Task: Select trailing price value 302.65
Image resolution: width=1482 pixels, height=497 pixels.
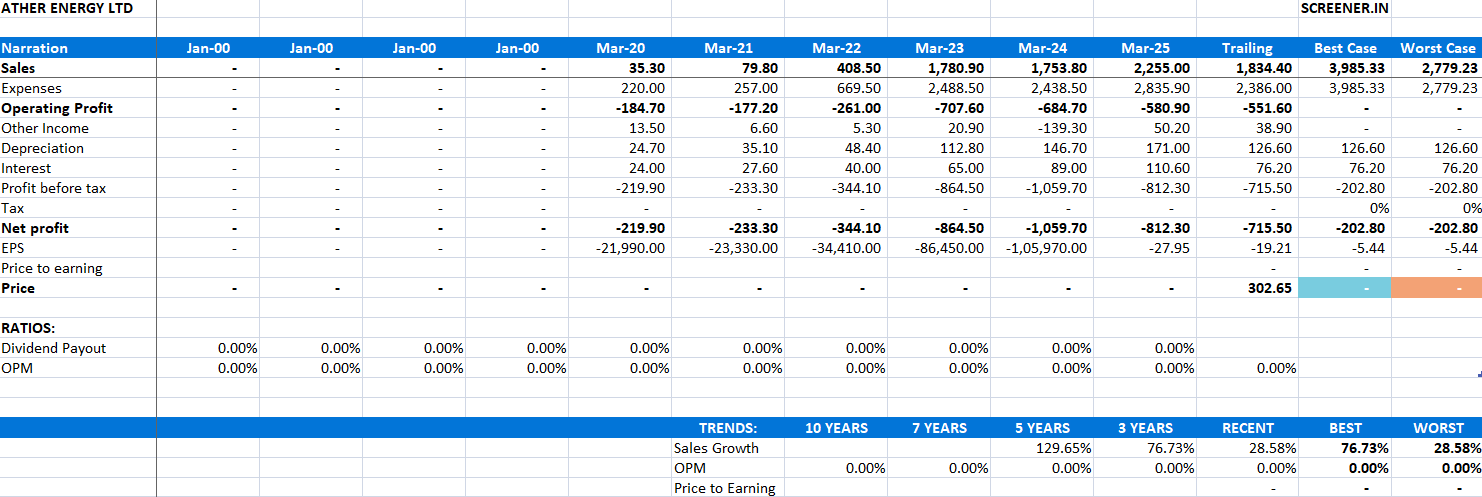Action: pyautogui.click(x=1270, y=288)
